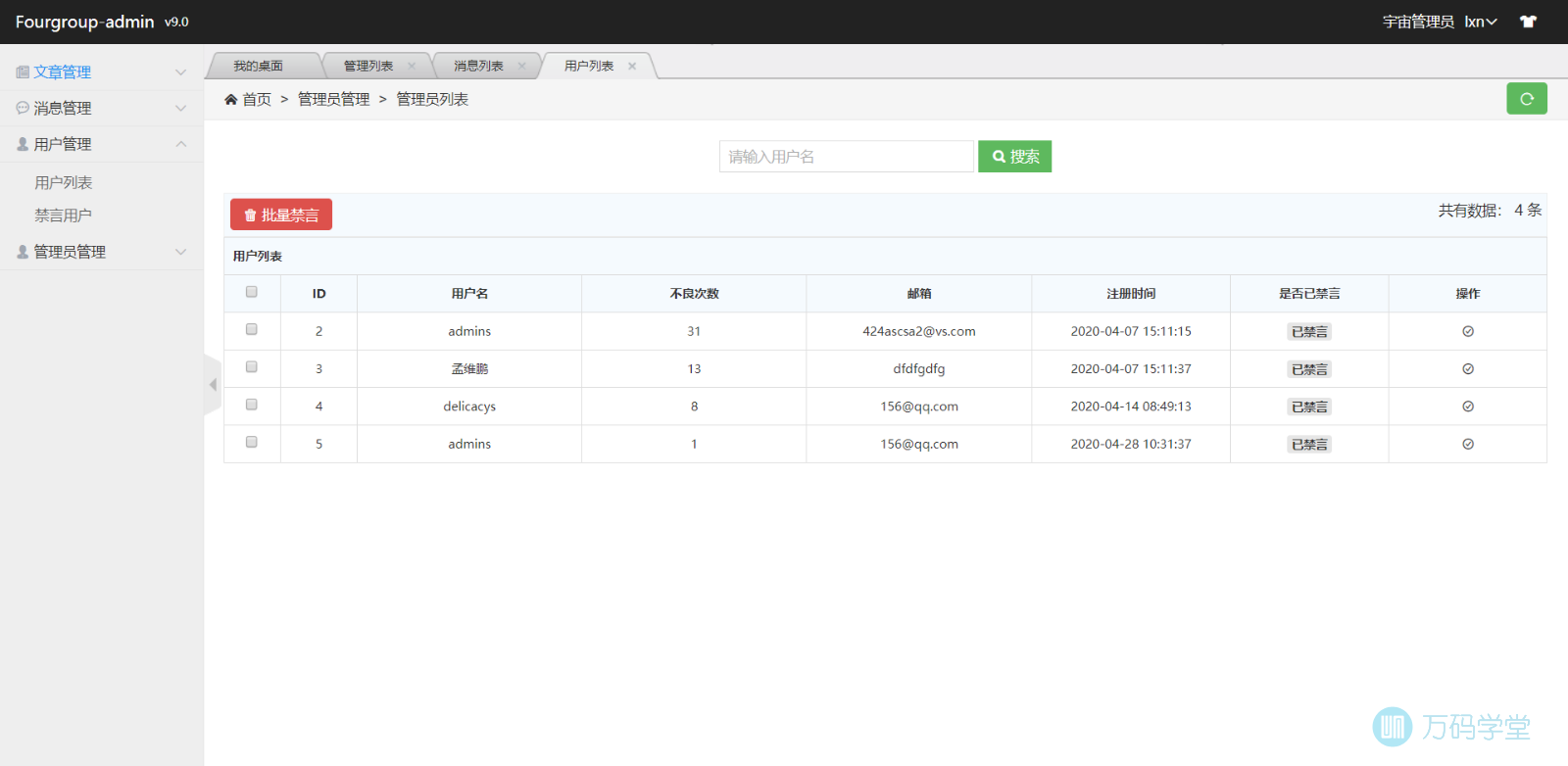
Task: Switch to the 管理列表 tab
Action: pyautogui.click(x=368, y=66)
